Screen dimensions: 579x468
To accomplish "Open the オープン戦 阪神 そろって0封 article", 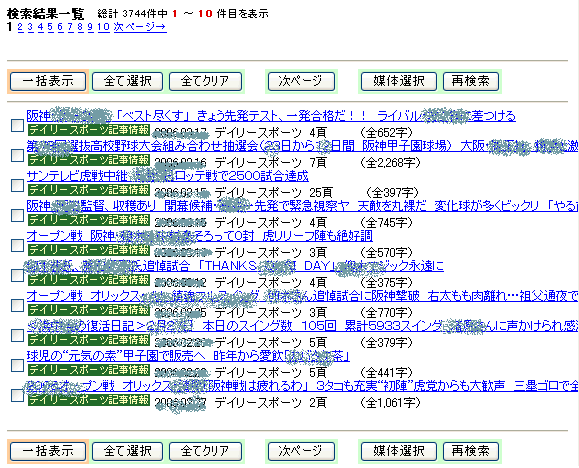I will 199,236.
